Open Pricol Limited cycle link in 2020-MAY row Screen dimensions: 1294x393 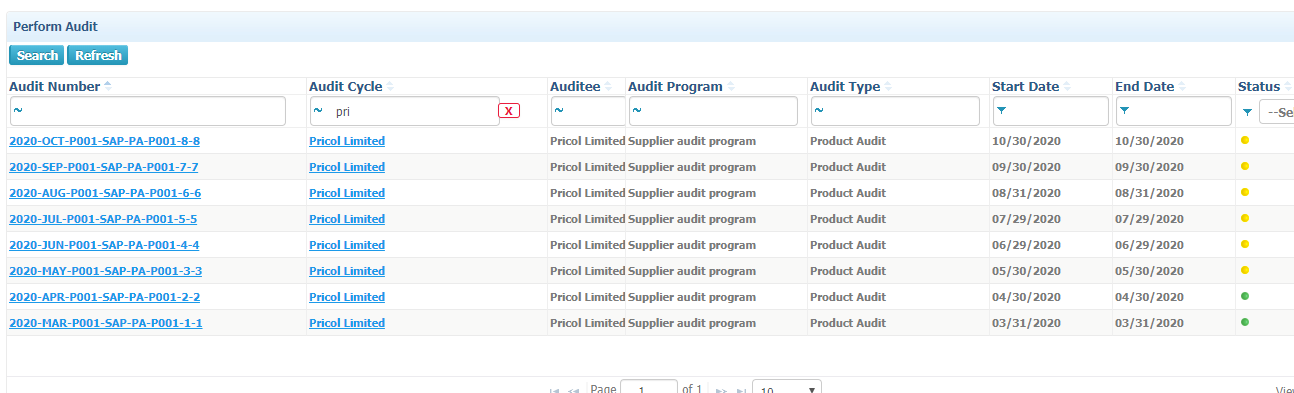pyautogui.click(x=347, y=271)
